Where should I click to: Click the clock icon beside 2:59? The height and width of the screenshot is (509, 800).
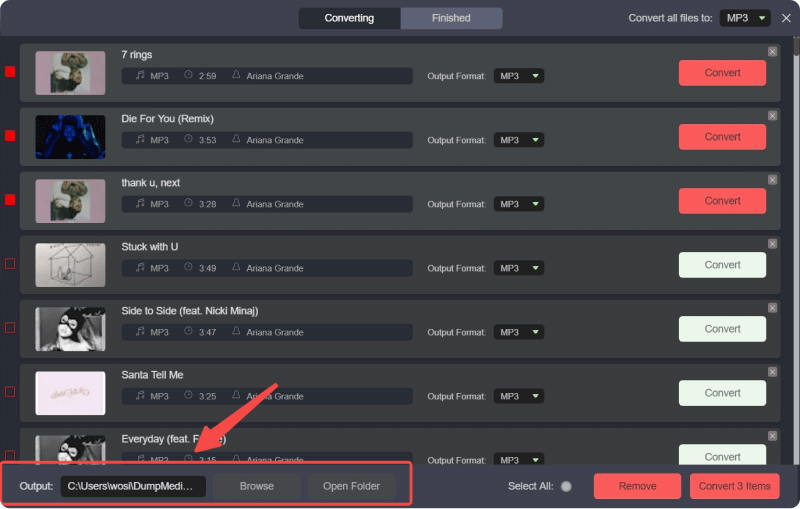(x=188, y=75)
